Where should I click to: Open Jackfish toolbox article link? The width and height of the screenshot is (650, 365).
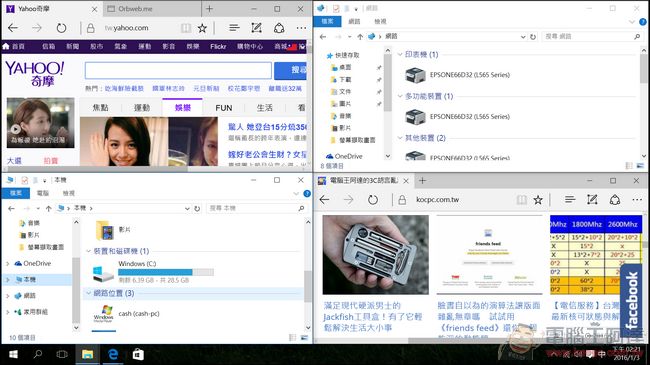point(373,316)
